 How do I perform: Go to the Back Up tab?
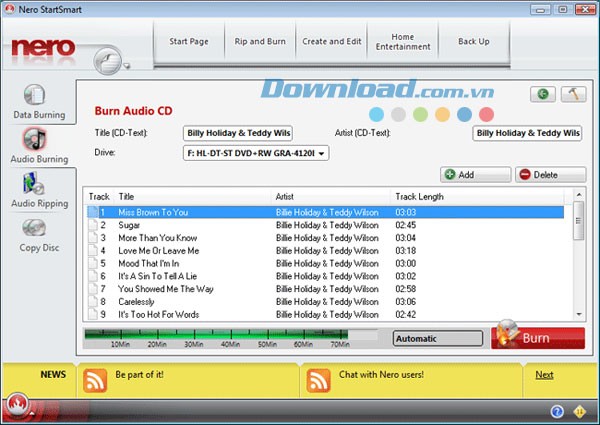473,42
